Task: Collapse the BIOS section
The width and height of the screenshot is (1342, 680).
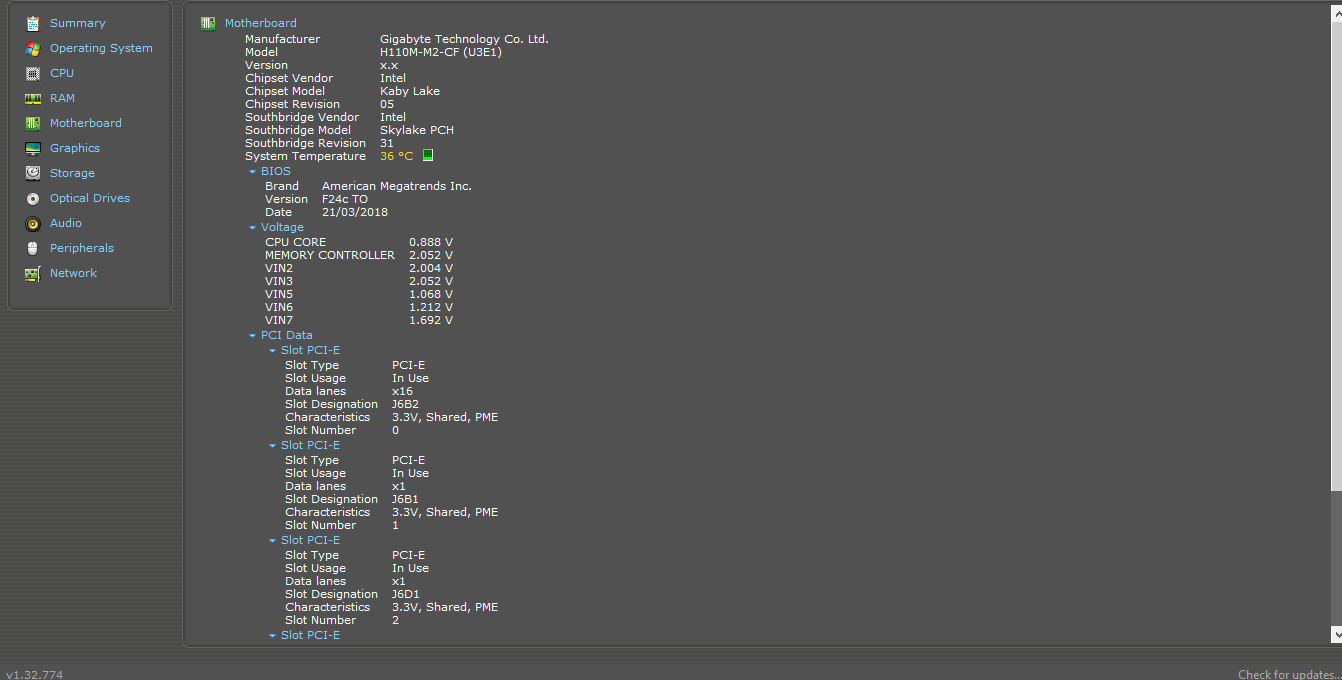Action: pyautogui.click(x=252, y=172)
